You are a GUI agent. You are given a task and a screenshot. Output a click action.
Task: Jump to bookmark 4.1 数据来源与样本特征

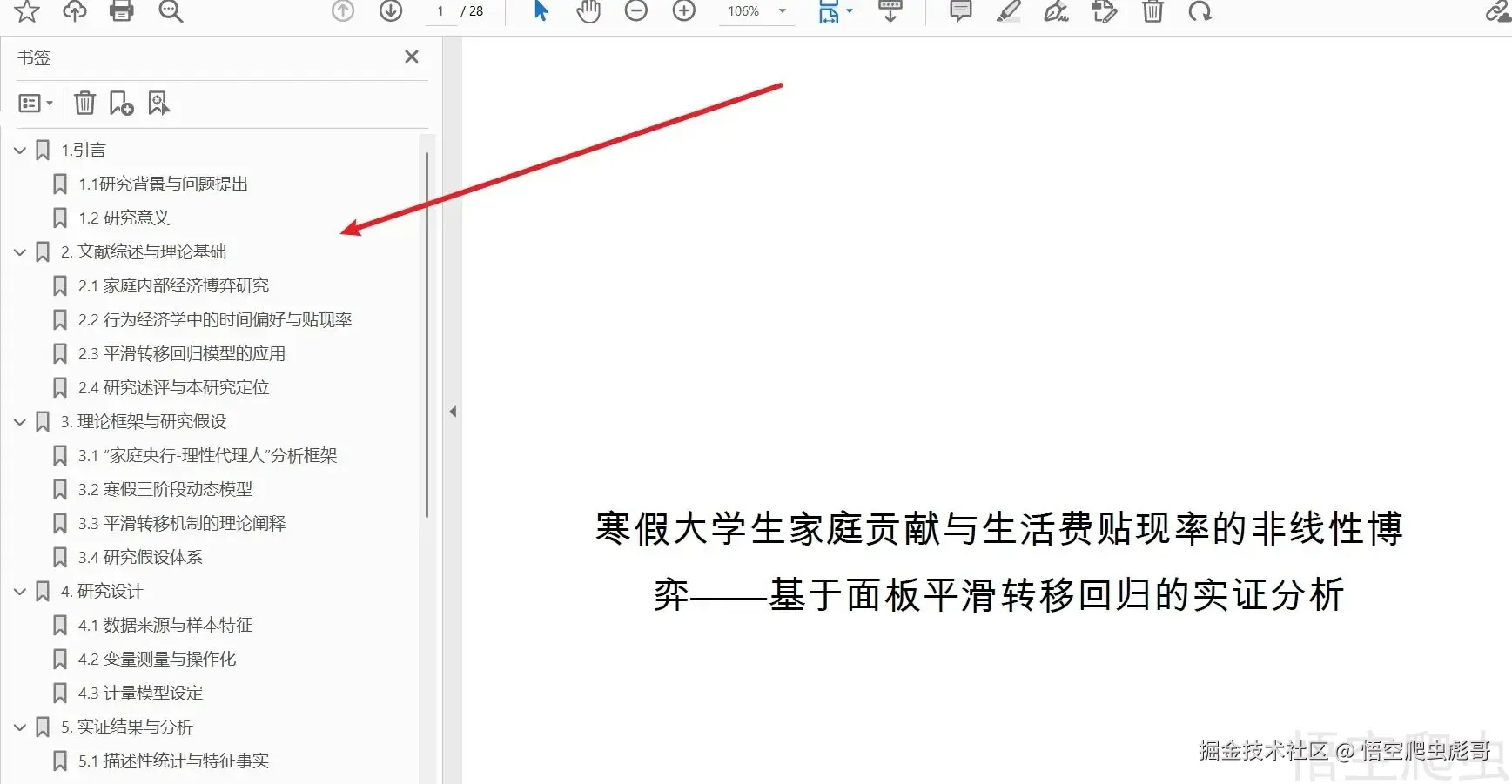(x=165, y=626)
